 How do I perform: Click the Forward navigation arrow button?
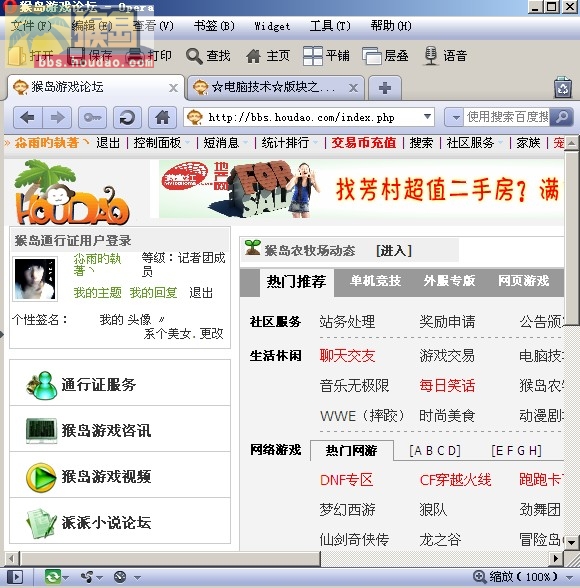pos(57,118)
